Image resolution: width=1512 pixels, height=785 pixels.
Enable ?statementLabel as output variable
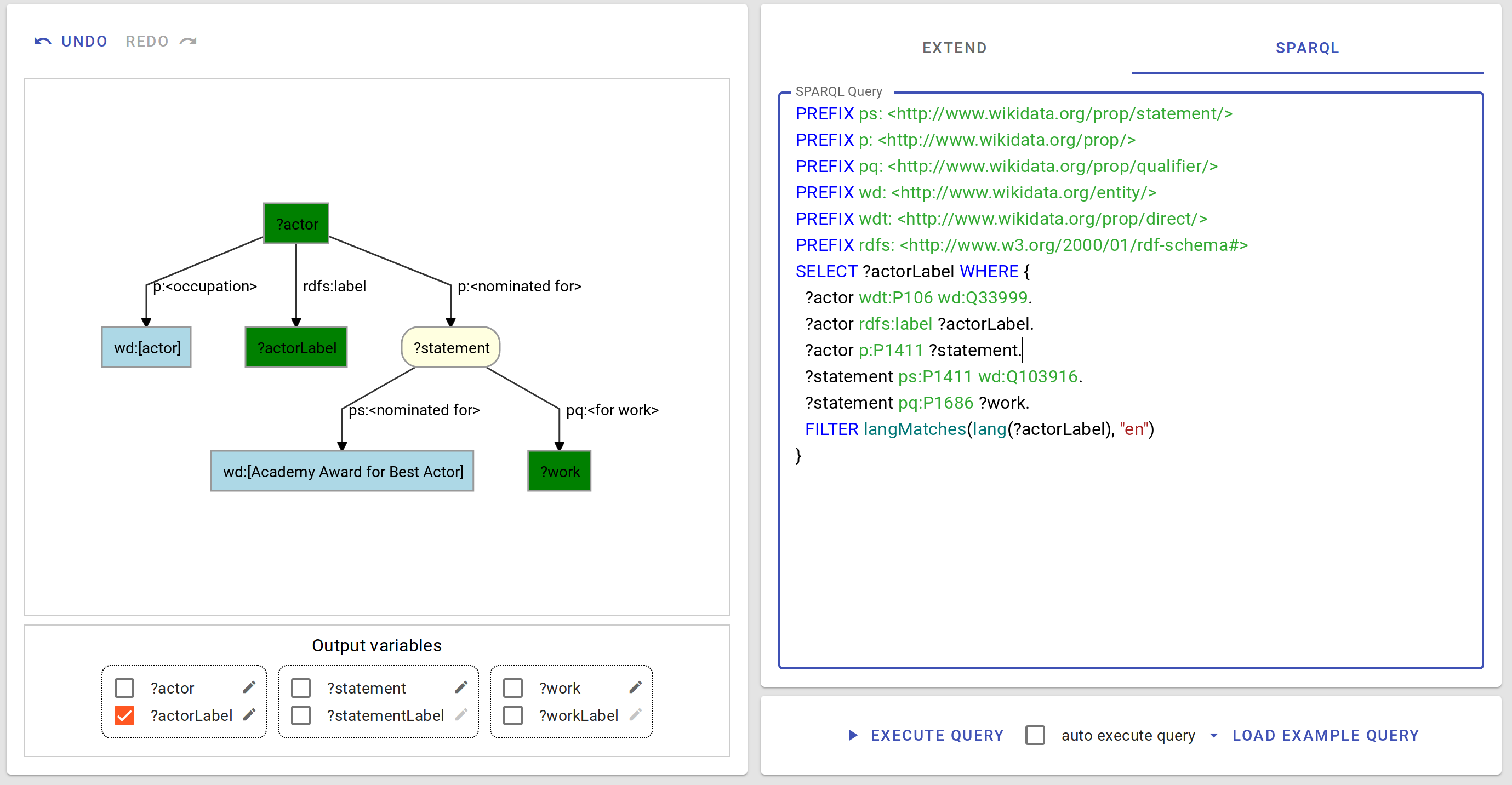(301, 715)
